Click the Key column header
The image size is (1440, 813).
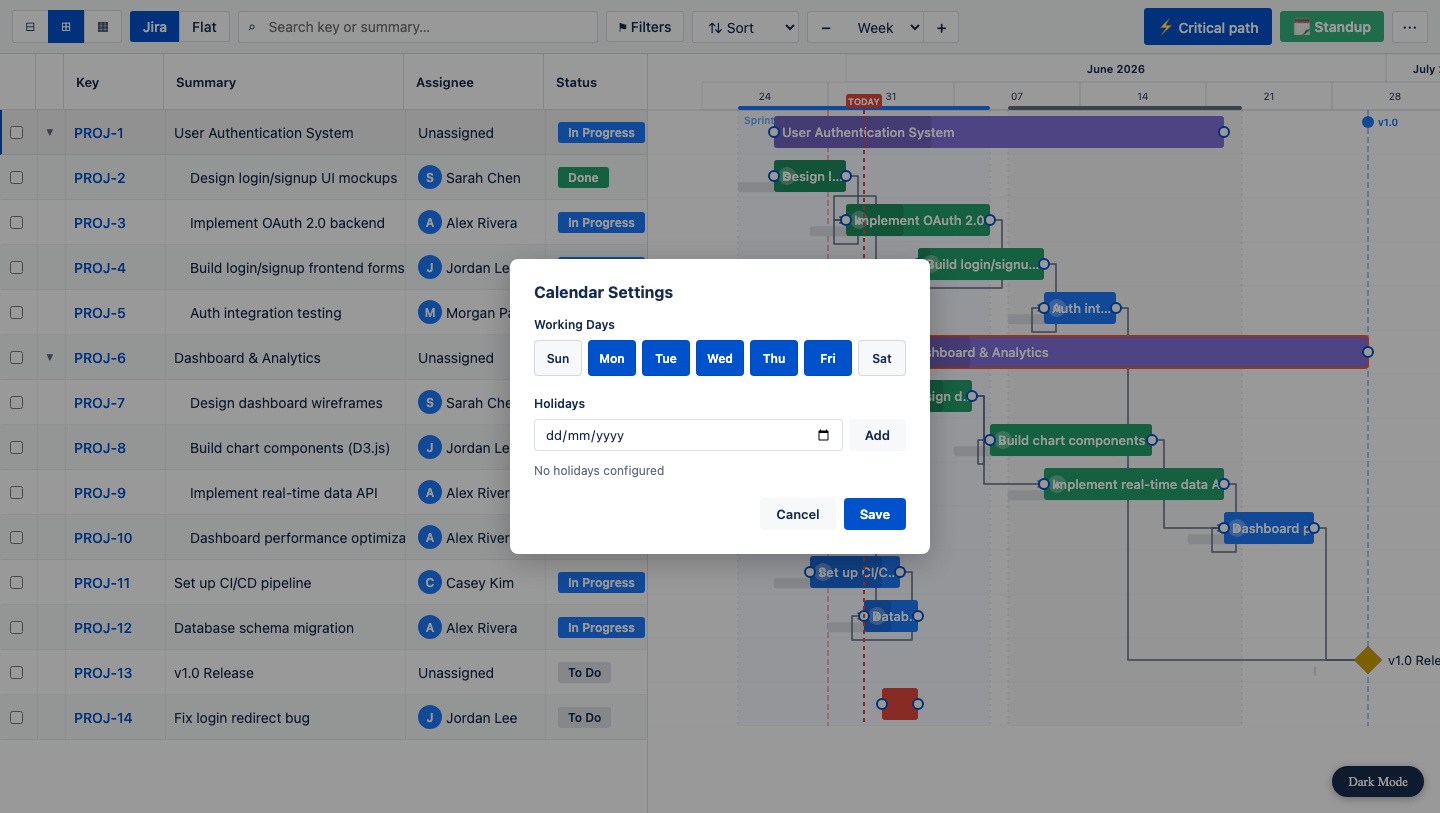[114, 82]
